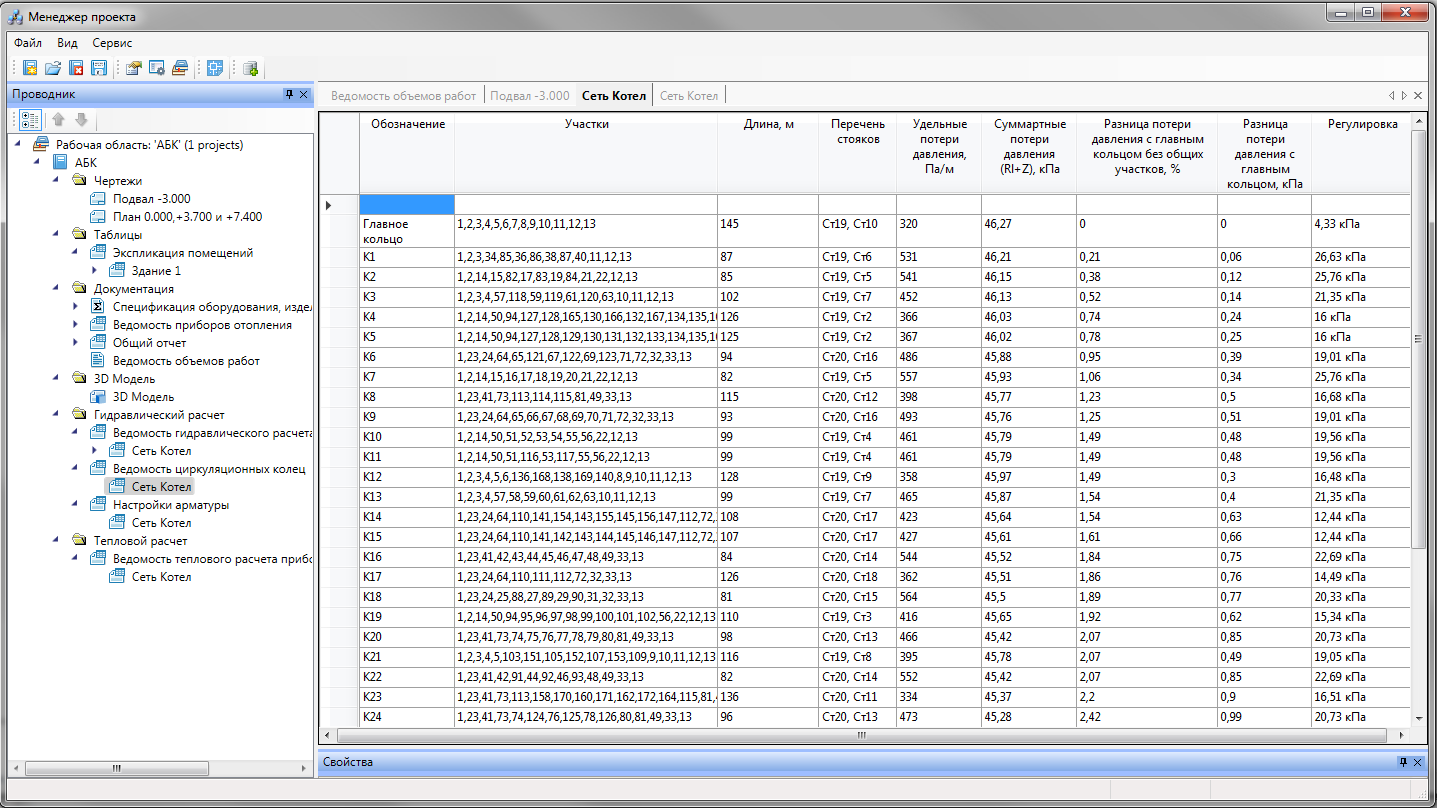Click the sigma icon beside Спецификация оборудования
Screen dimensions: 1437x808
[x=98, y=307]
